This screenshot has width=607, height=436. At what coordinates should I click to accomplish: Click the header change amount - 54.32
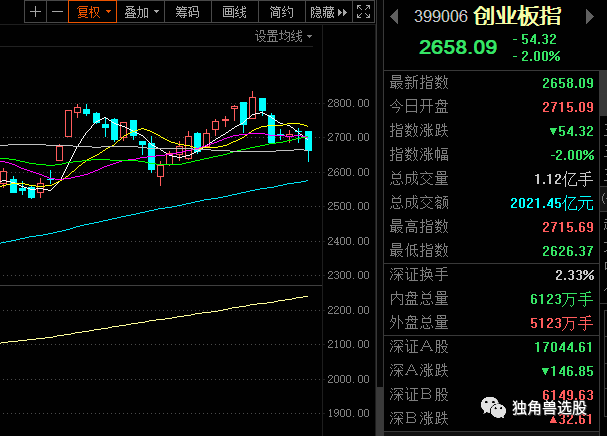click(x=535, y=39)
